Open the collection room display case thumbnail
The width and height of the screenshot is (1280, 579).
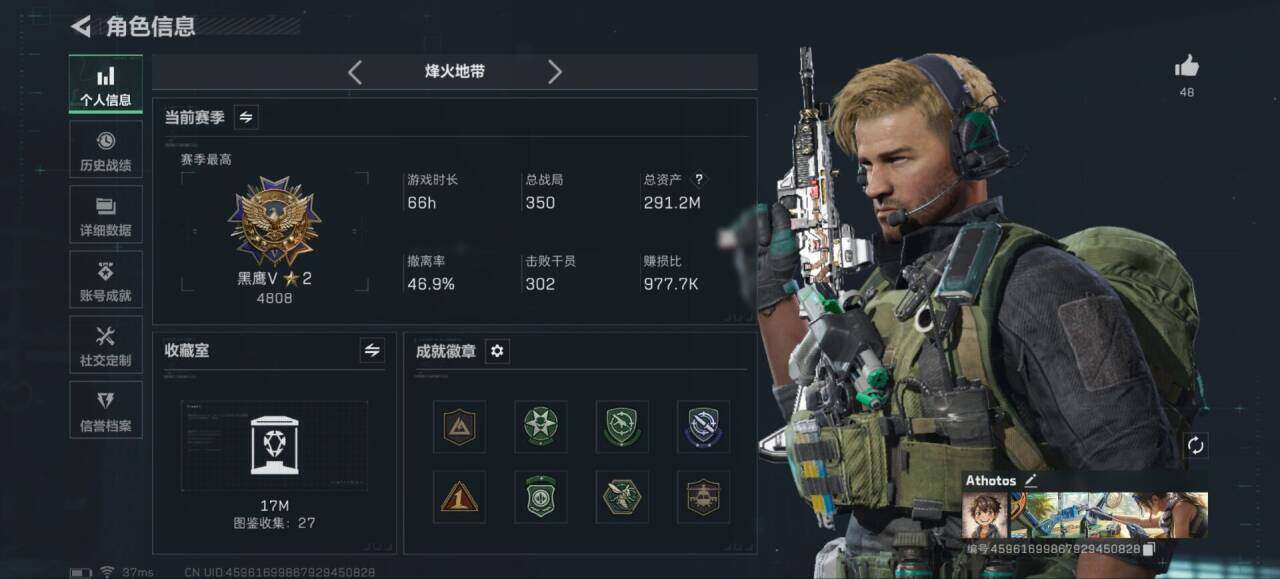[x=274, y=446]
